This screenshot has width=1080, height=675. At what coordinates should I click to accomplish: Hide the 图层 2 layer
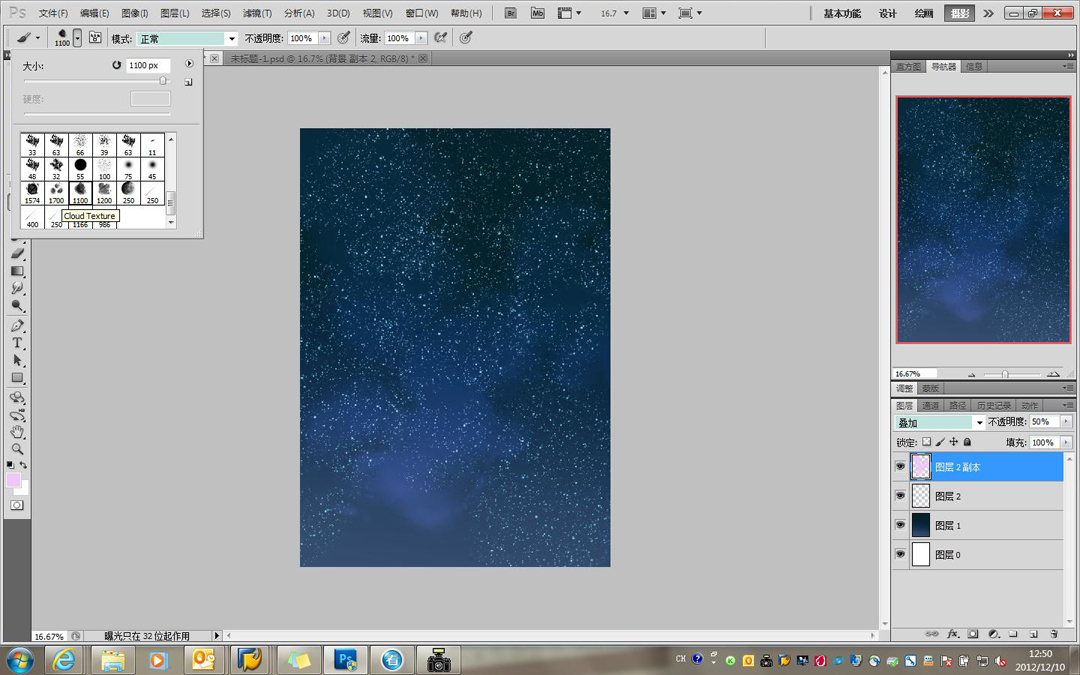(x=900, y=496)
